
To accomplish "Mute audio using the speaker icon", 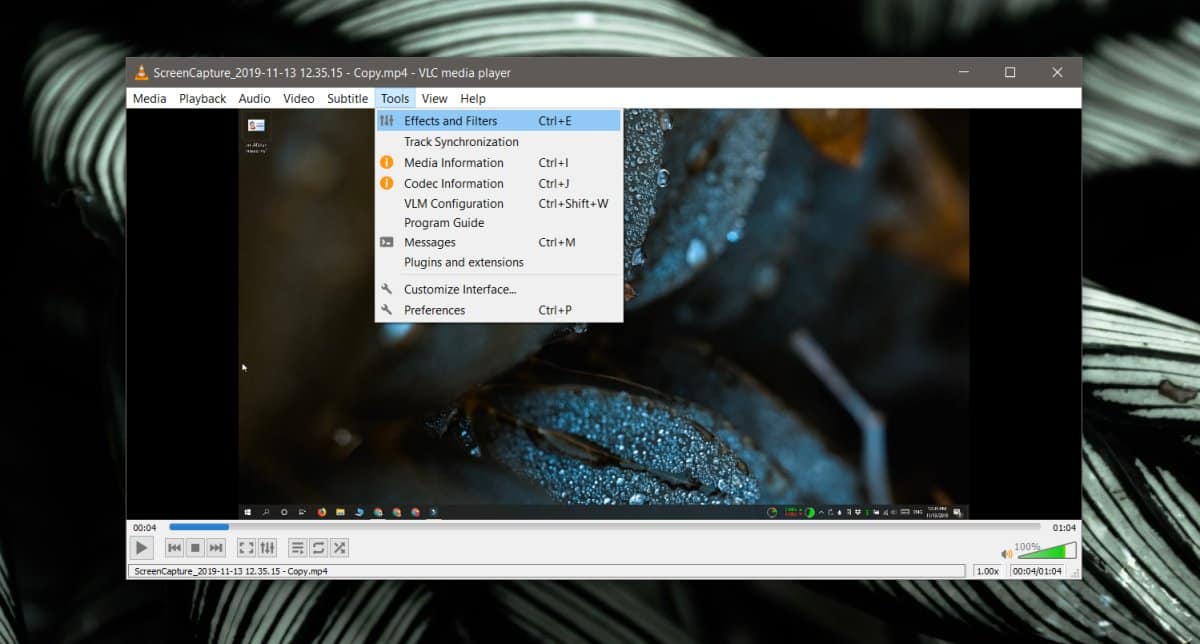I will pos(1007,553).
